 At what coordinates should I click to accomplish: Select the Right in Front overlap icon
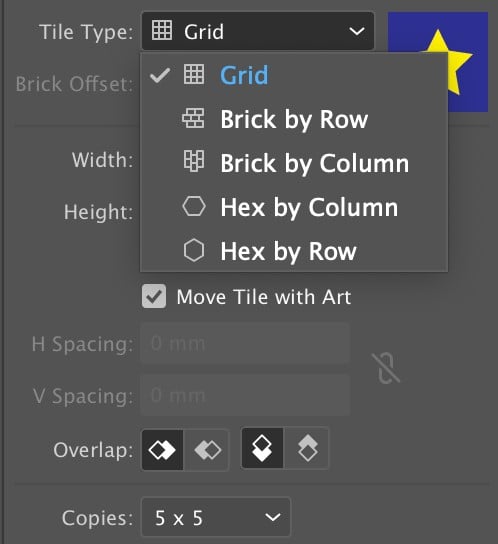[207, 450]
